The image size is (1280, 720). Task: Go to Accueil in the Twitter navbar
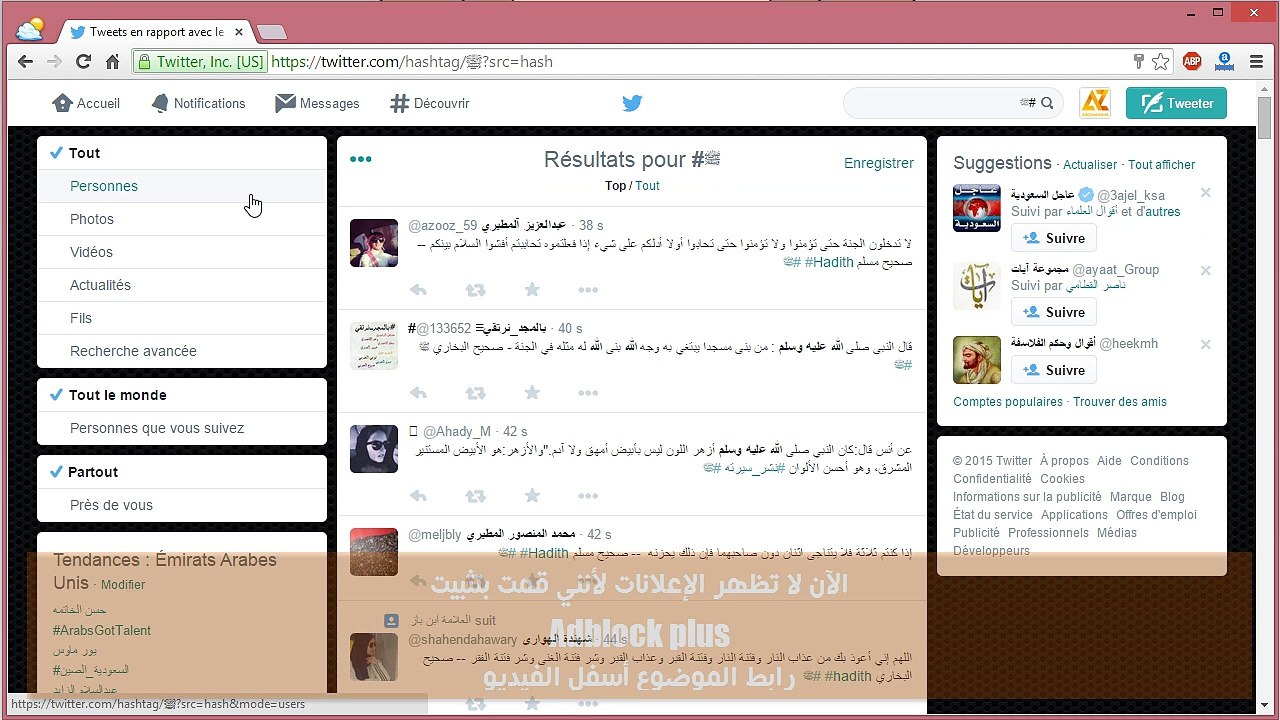(x=86, y=103)
